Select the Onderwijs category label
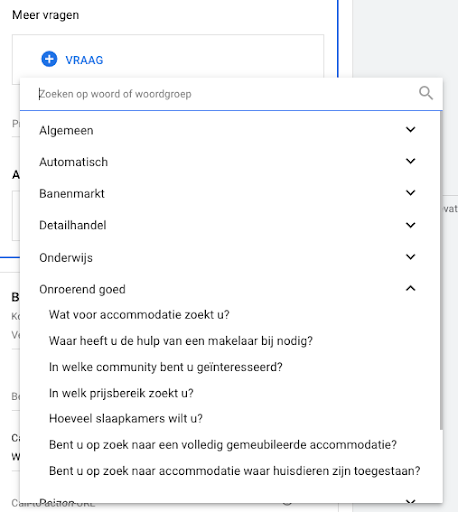458x512 pixels. click(66, 258)
